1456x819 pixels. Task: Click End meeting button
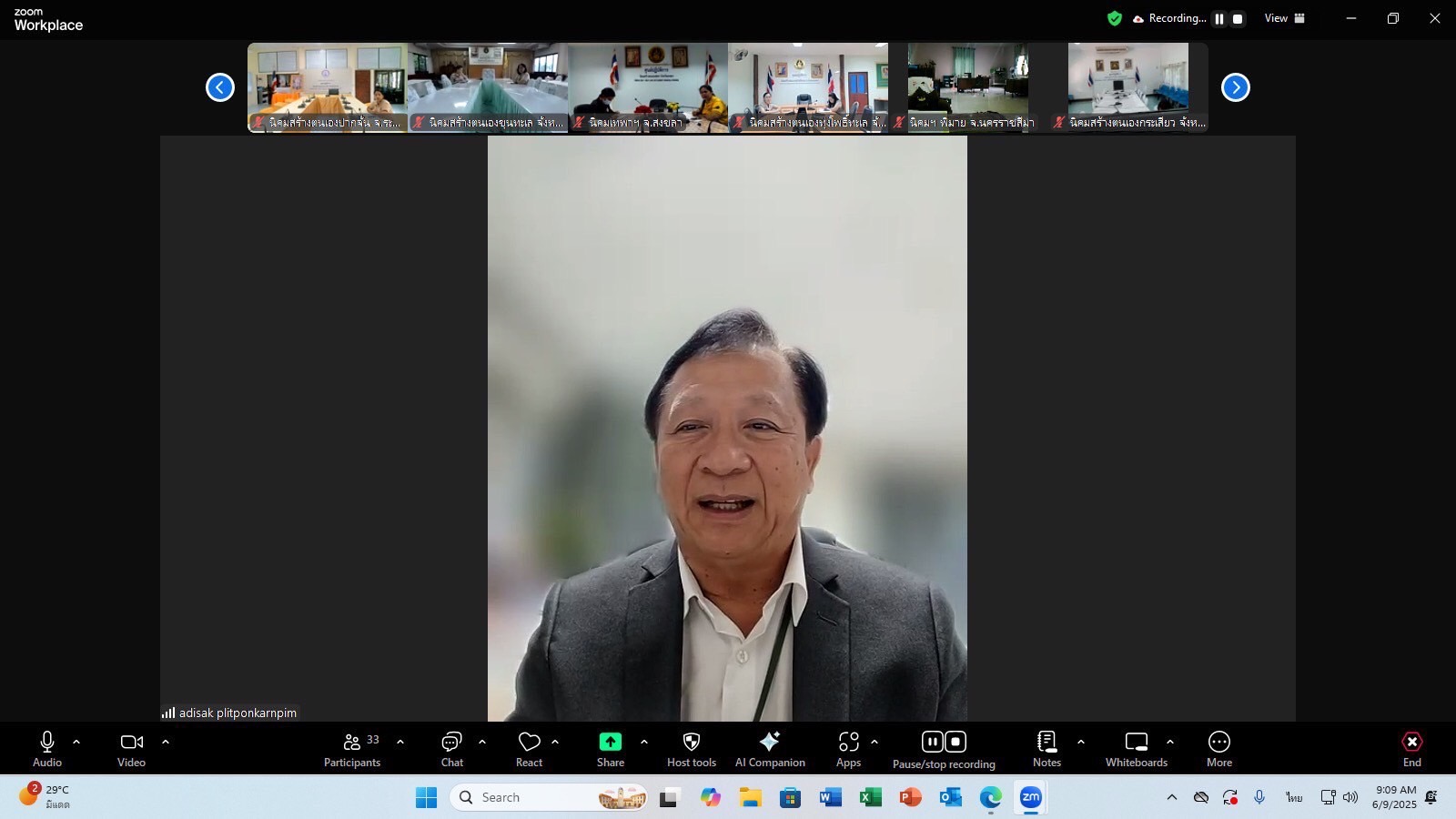click(x=1412, y=750)
